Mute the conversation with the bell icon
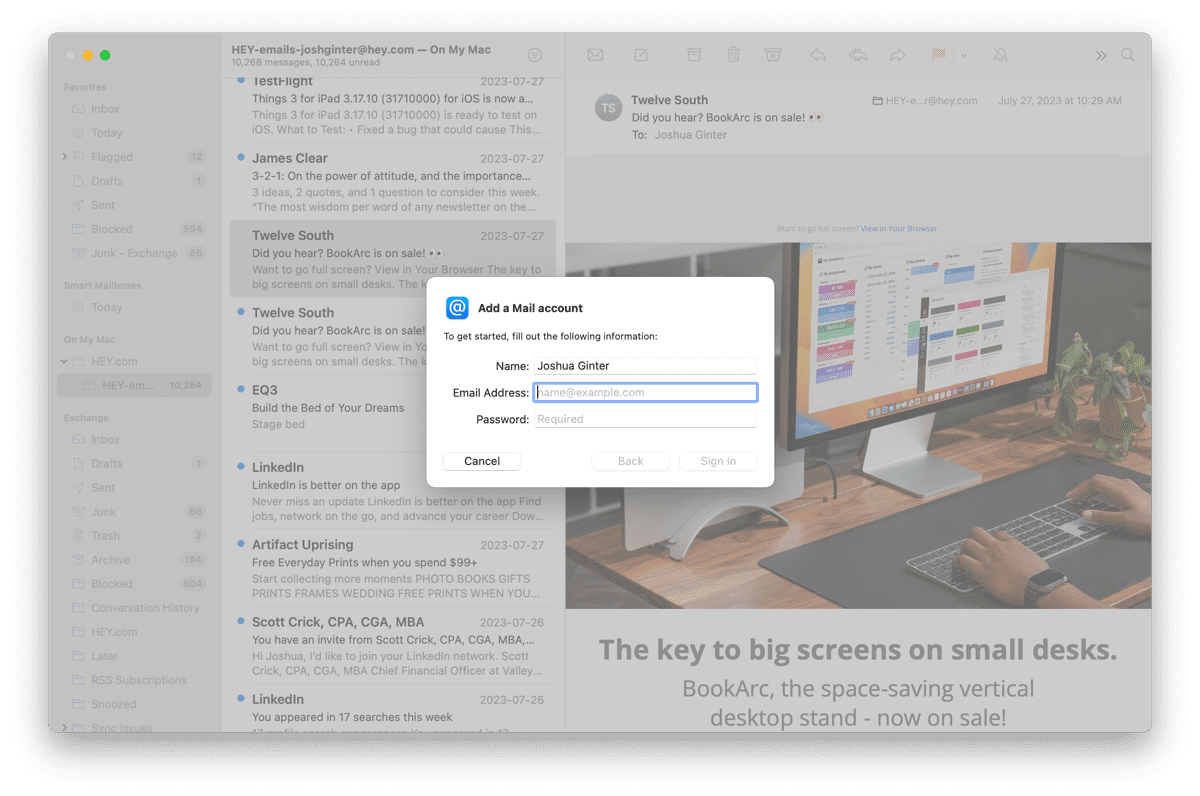This screenshot has height=796, width=1200. pos(1000,55)
